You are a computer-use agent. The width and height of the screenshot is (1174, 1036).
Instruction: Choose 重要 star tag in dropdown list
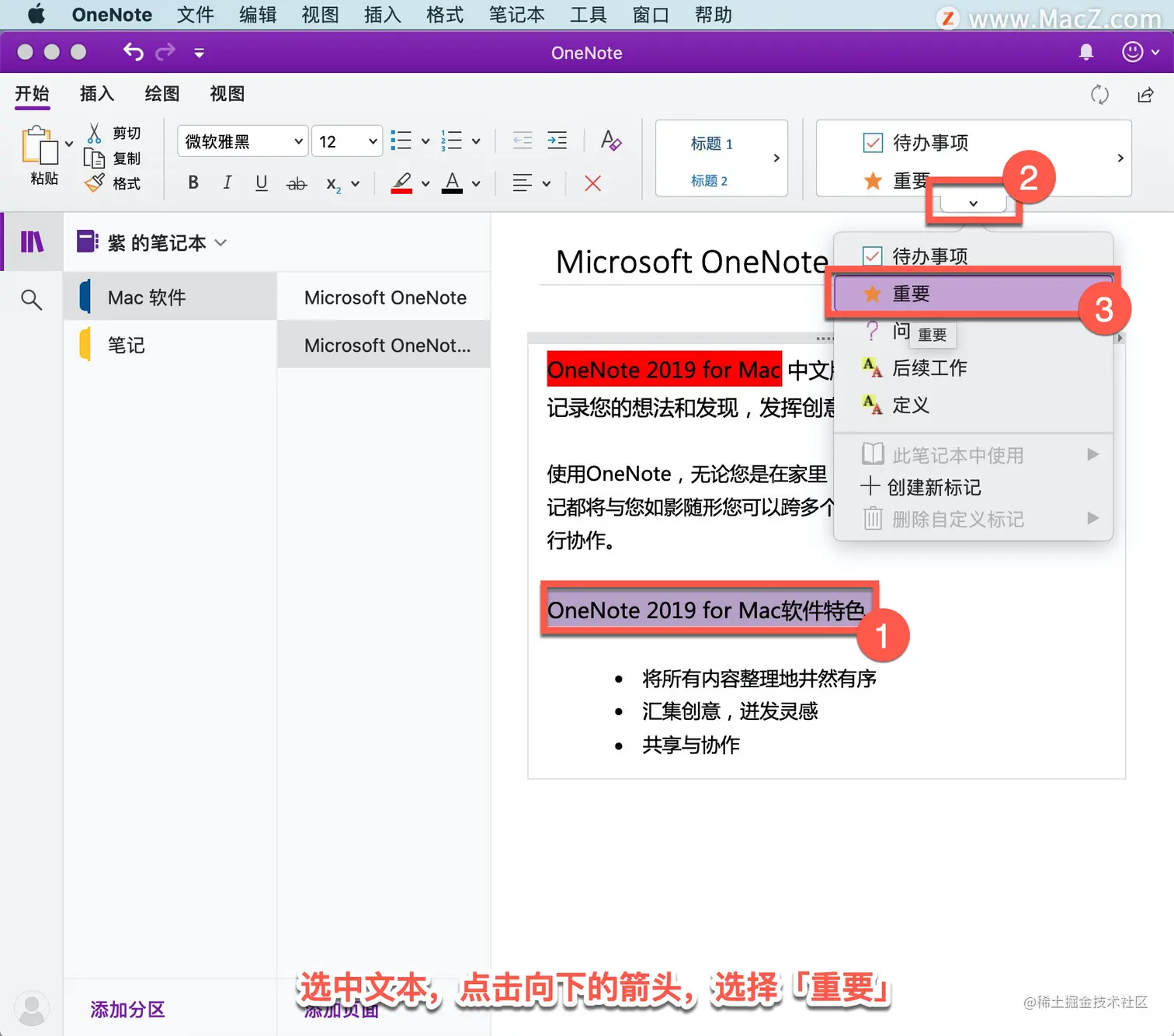coord(973,294)
